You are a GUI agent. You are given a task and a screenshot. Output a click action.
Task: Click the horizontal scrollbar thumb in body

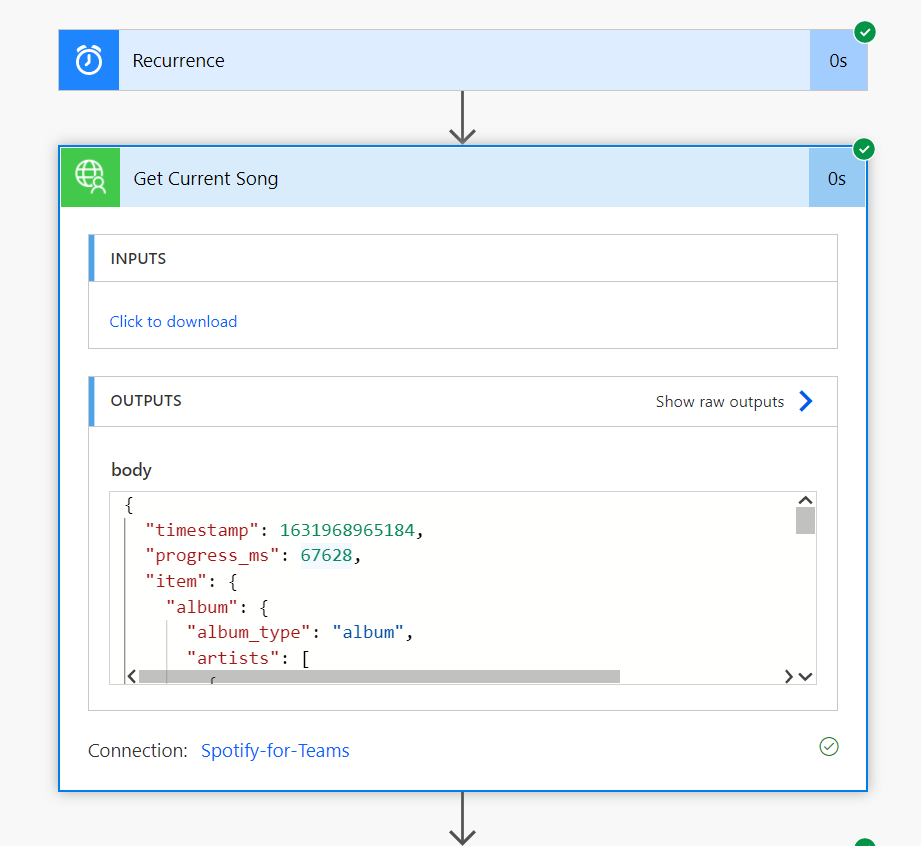379,676
